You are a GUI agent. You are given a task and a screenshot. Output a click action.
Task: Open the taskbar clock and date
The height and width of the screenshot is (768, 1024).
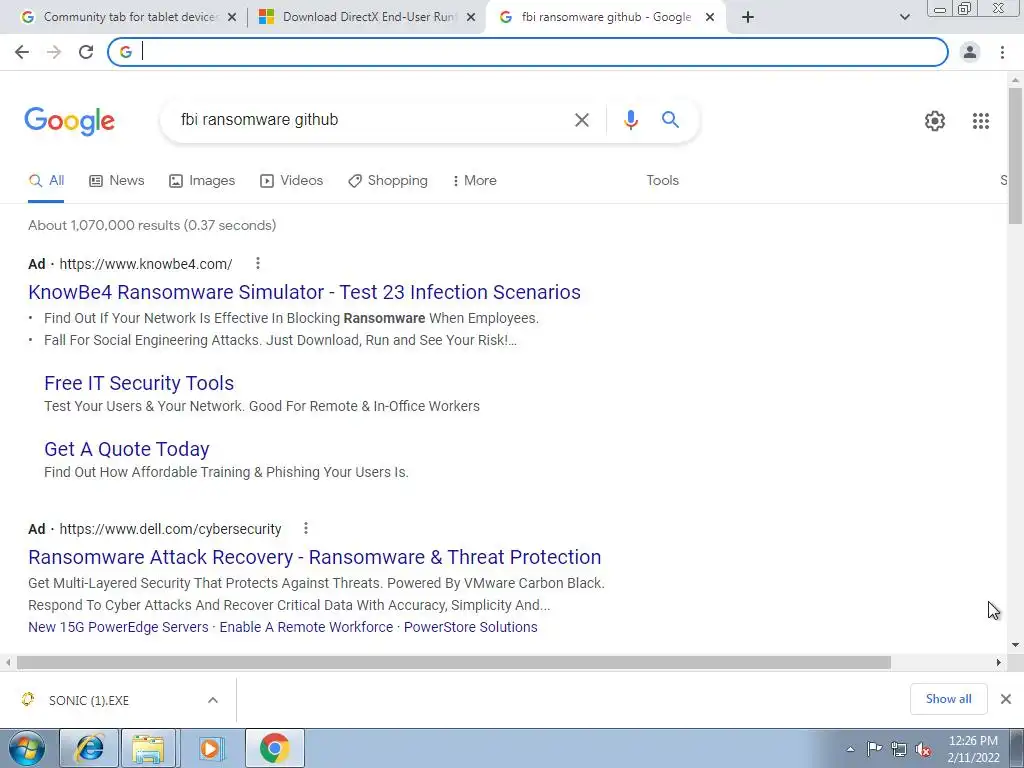(973, 749)
